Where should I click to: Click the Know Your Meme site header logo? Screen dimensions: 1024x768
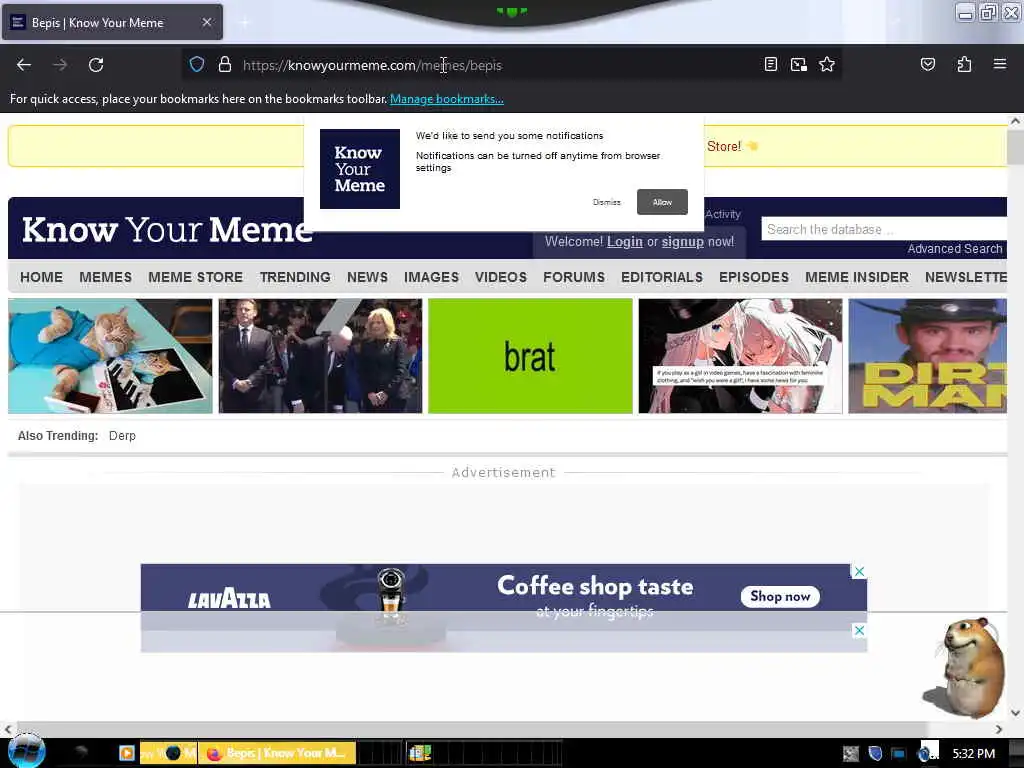(x=167, y=229)
